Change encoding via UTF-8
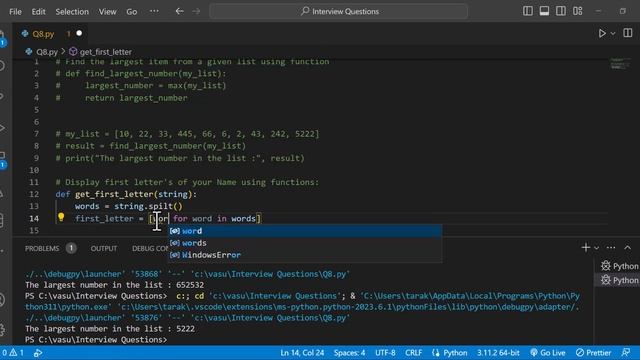Viewport: 640px width, 360px height. pos(385,353)
